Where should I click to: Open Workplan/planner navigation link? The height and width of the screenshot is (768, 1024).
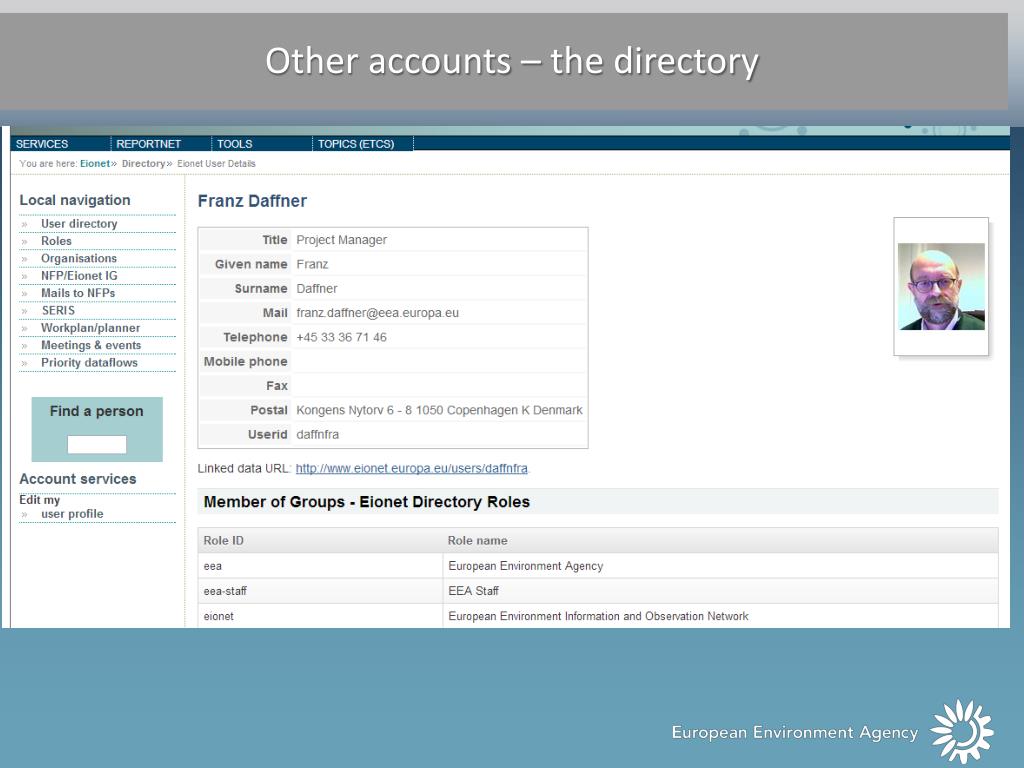(x=90, y=328)
